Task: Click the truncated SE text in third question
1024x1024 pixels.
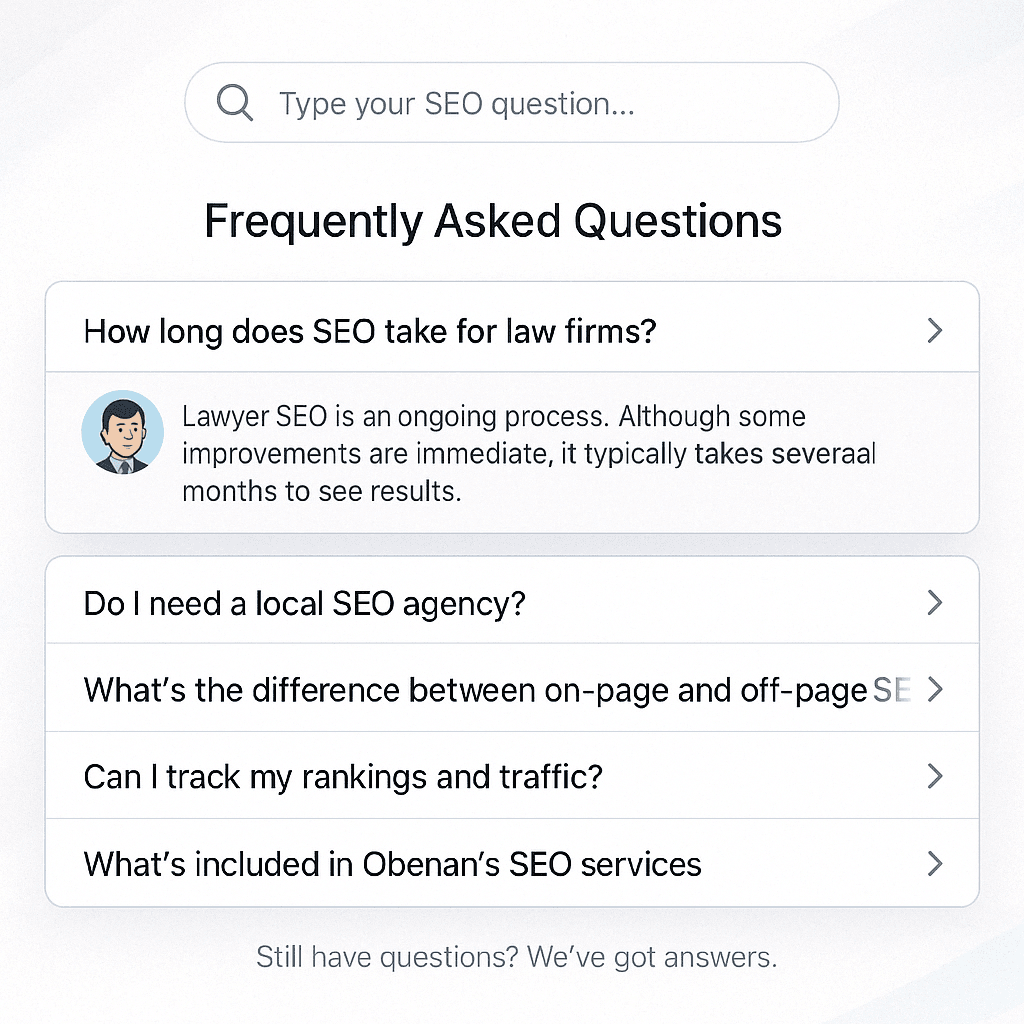Action: 891,690
